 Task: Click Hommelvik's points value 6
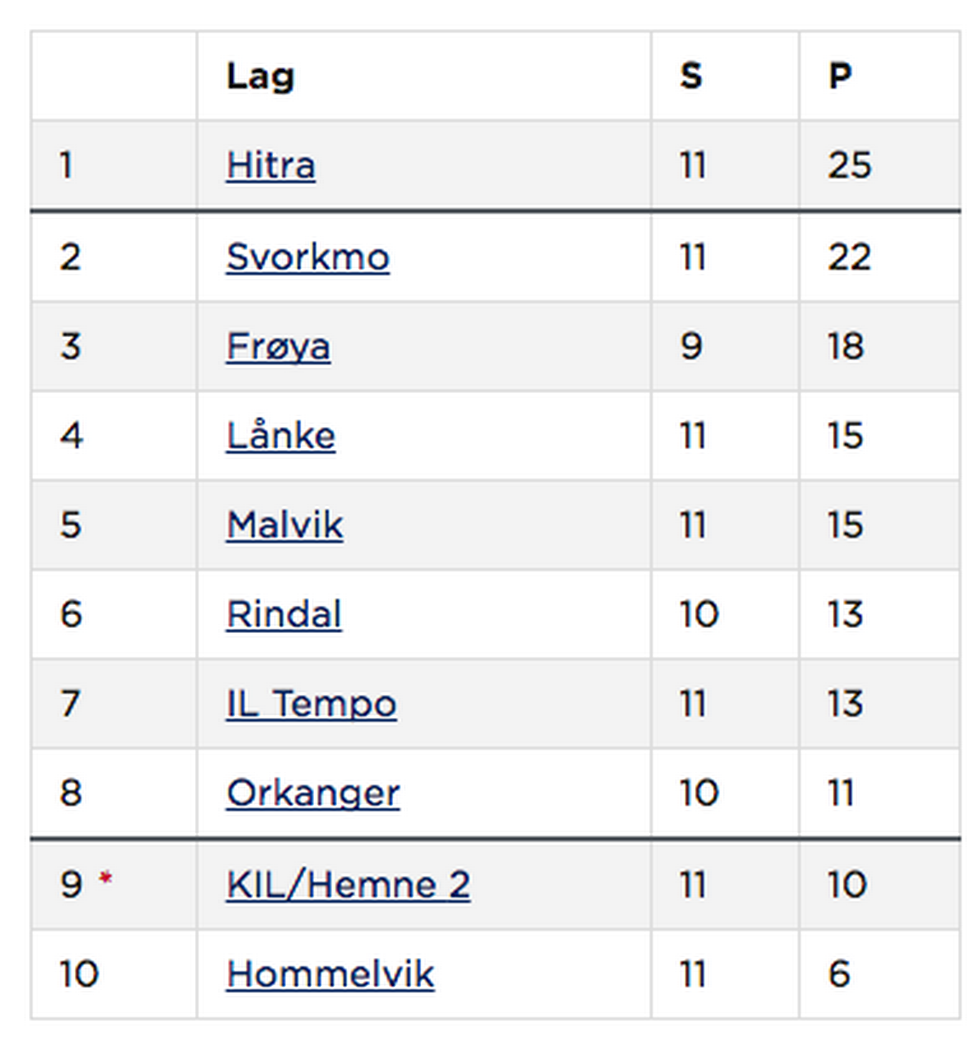(x=840, y=974)
